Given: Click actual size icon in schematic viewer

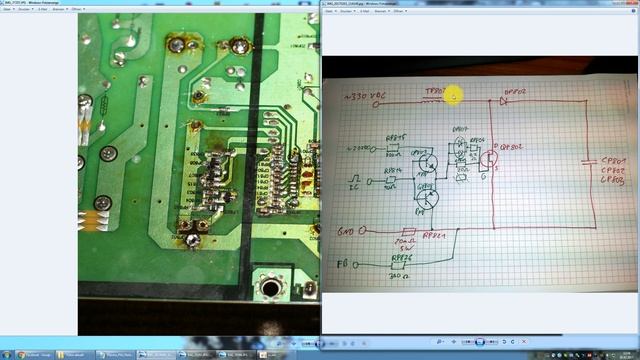Looking at the screenshot, I should pyautogui.click(x=453, y=342).
